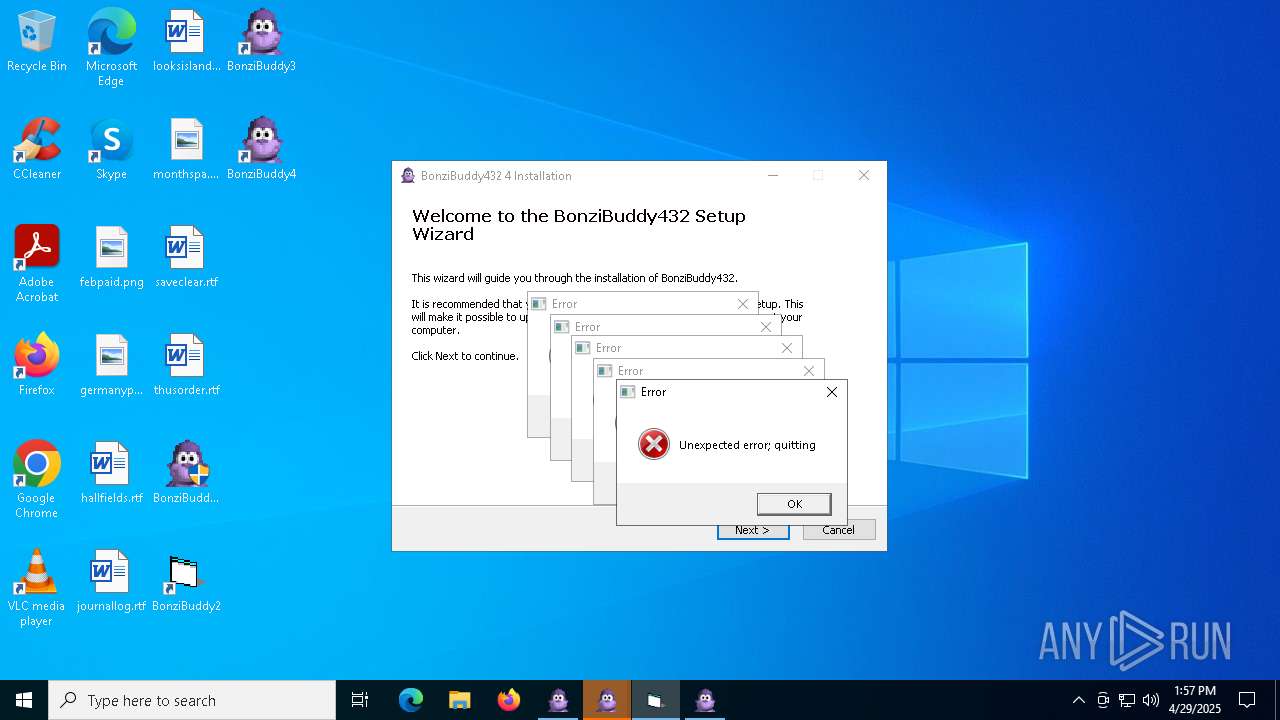Select the hallfields.rtf document icon
Image resolution: width=1280 pixels, height=720 pixels.
[111, 473]
